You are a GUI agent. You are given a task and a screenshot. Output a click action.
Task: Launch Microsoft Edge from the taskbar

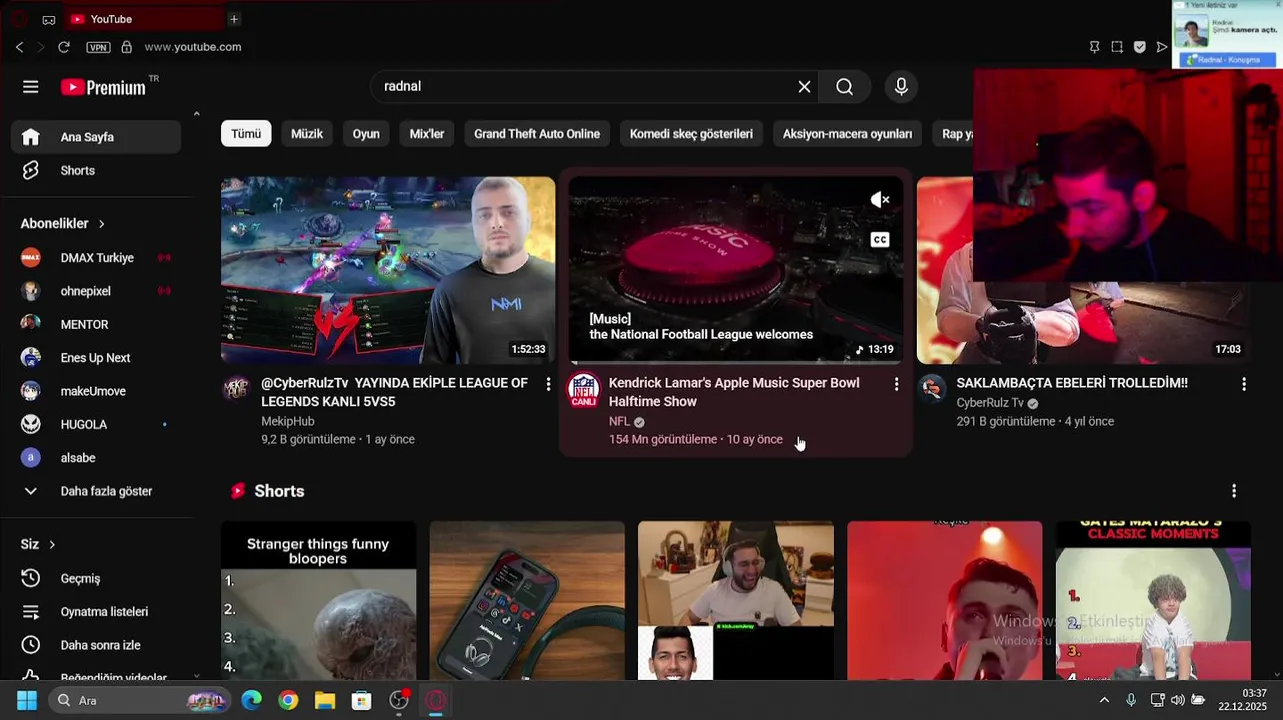252,700
